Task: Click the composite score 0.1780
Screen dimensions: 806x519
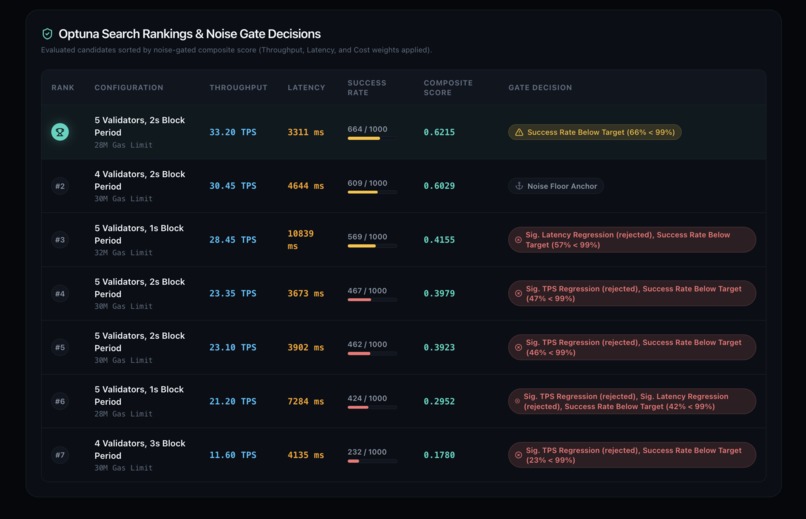Action: click(439, 455)
